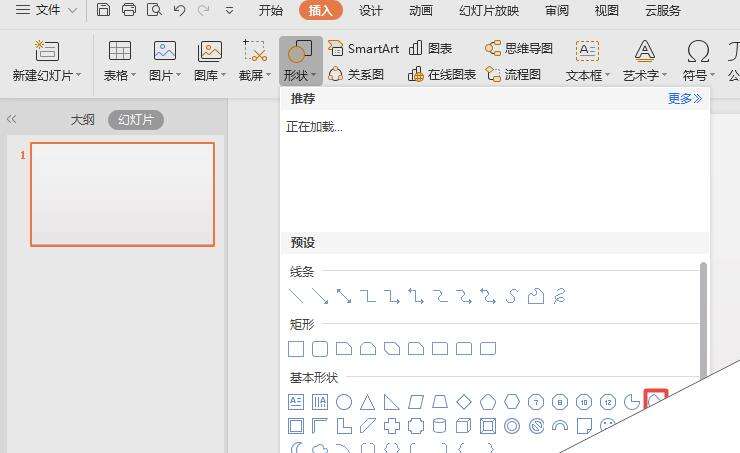Viewport: 740px width, 453px height.
Task: Choose the diamond basic shape
Action: coord(464,402)
